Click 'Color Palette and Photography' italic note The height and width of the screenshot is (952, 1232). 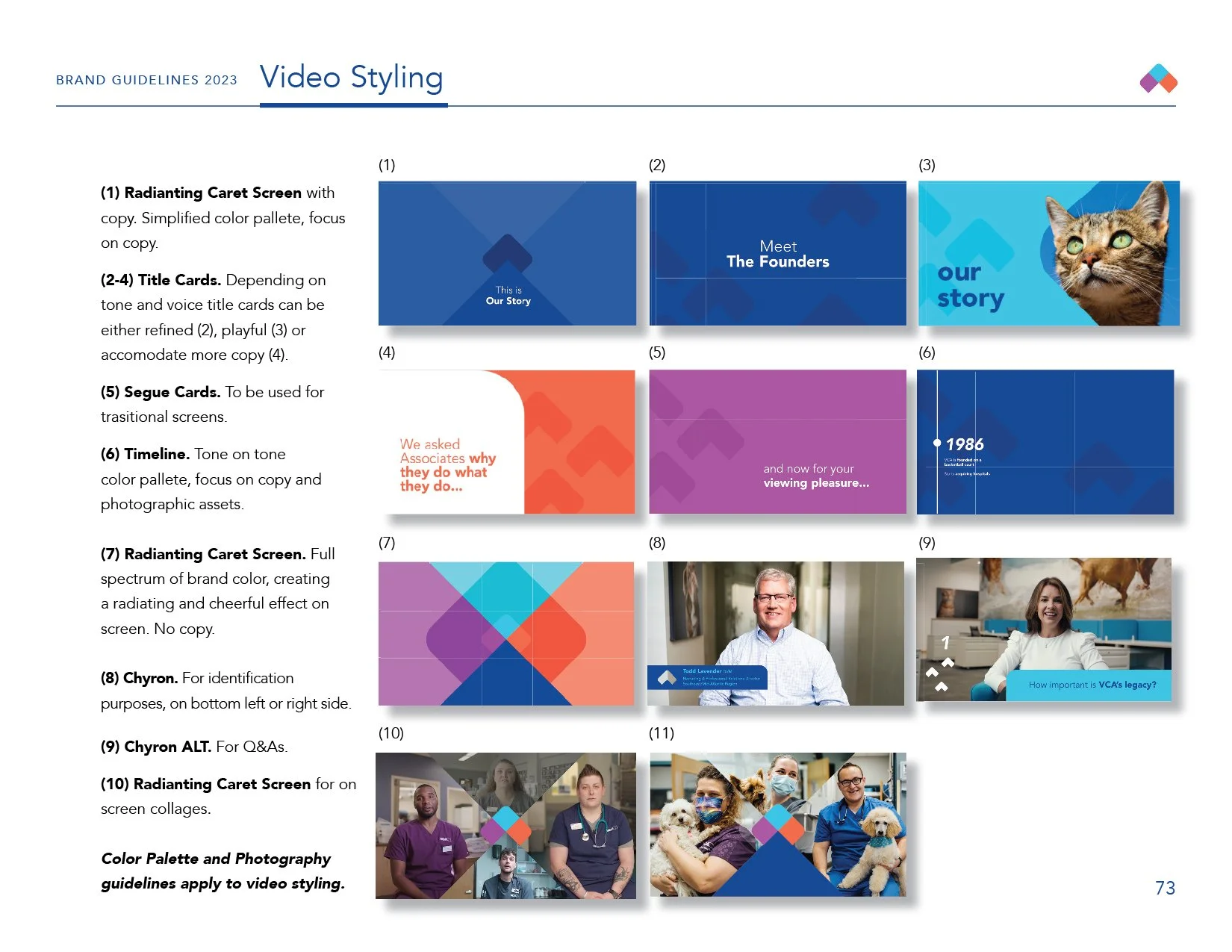pyautogui.click(x=216, y=859)
